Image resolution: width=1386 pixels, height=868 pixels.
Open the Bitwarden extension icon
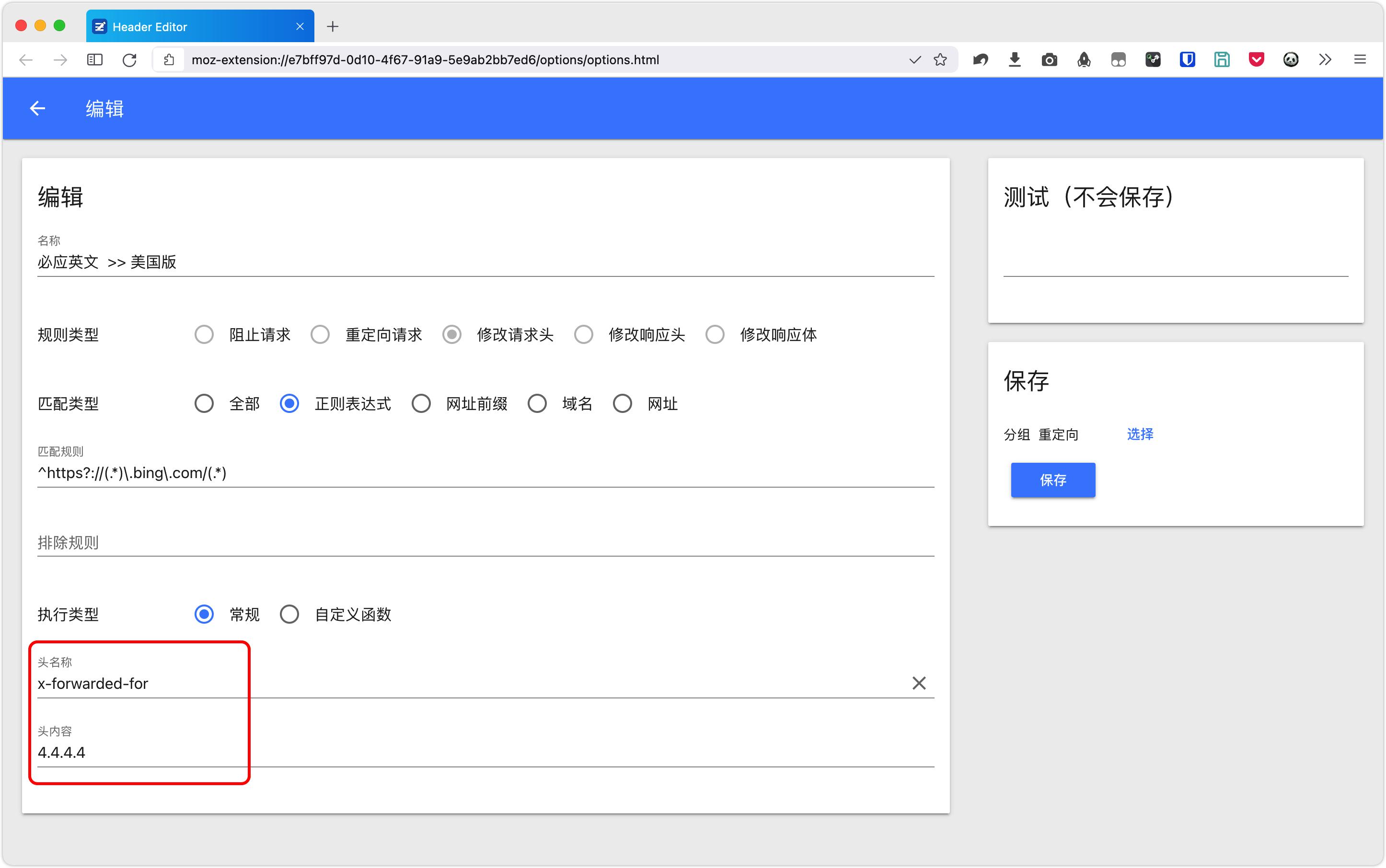(x=1187, y=60)
